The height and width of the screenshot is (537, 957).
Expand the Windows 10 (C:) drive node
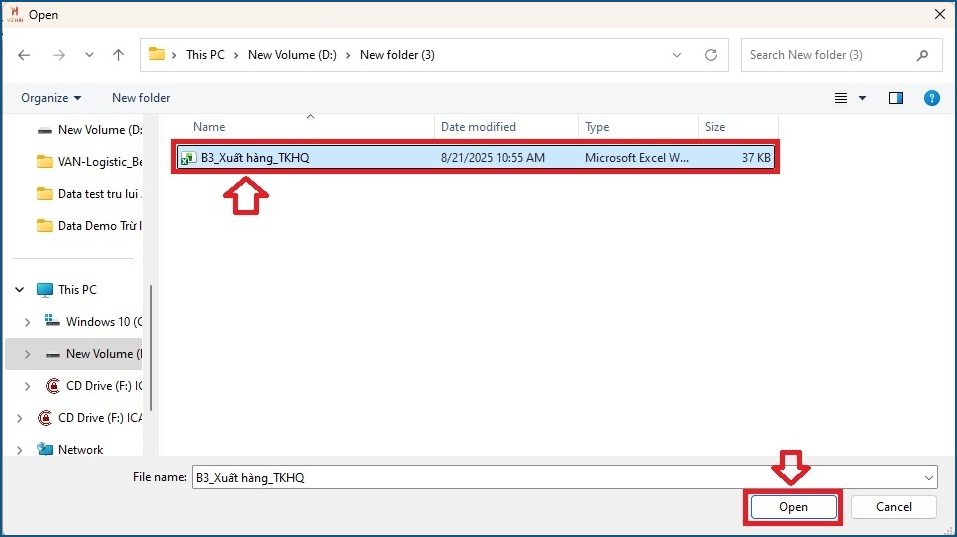pyautogui.click(x=27, y=322)
